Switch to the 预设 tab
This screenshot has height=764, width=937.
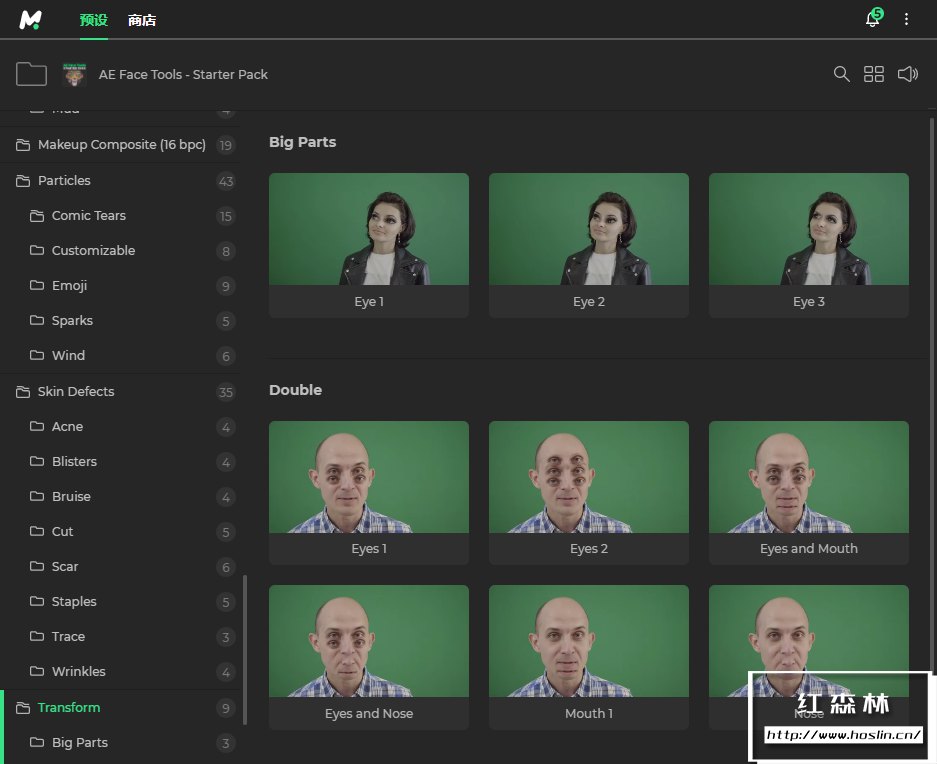point(93,20)
